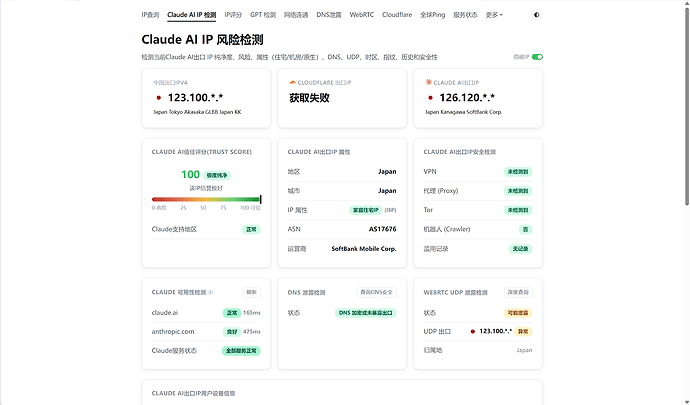Viewport: 690px width, 405px height.
Task: Click the IP address 126.120.*.*
Action: click(x=467, y=98)
